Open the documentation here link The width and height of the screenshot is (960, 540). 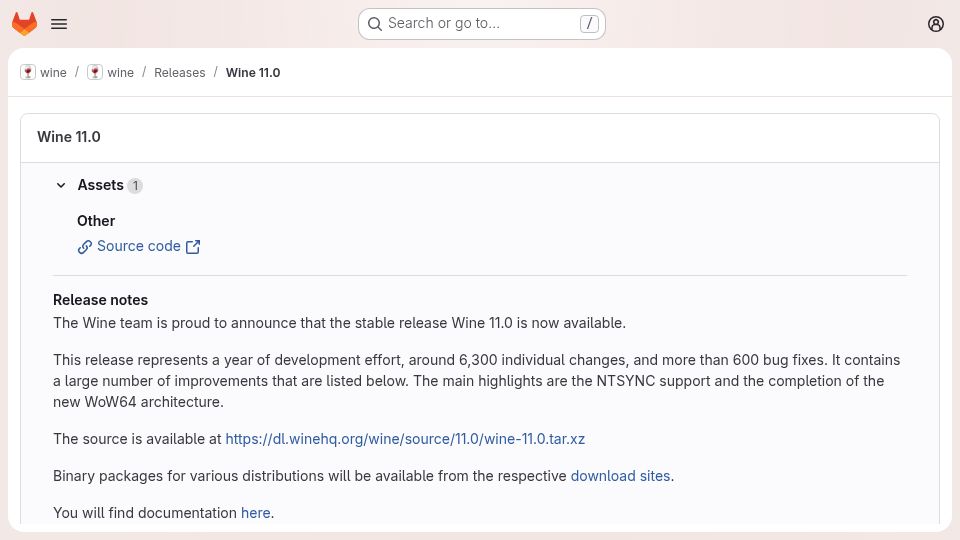click(x=255, y=512)
